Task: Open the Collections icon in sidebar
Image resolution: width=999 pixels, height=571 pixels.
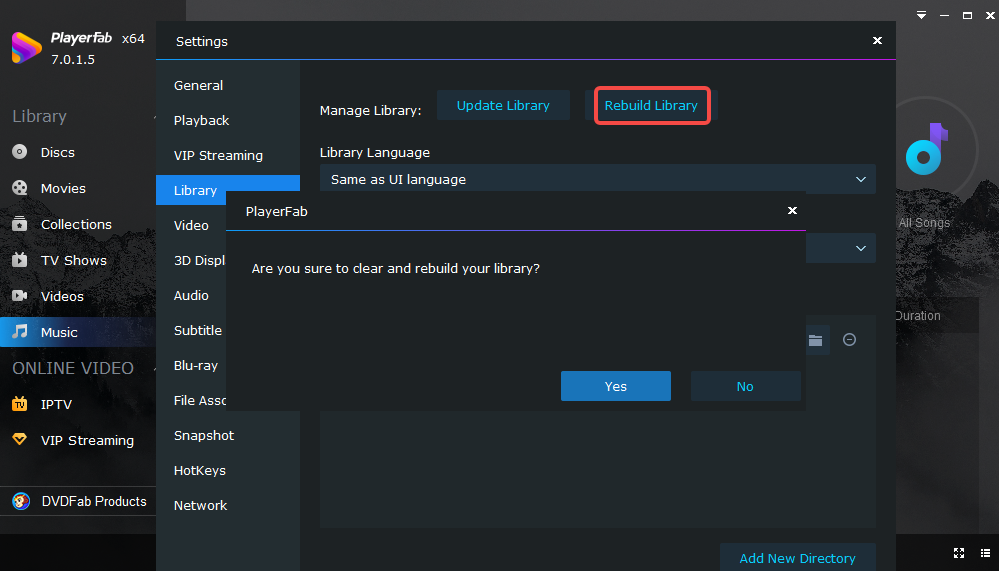Action: pyautogui.click(x=20, y=224)
